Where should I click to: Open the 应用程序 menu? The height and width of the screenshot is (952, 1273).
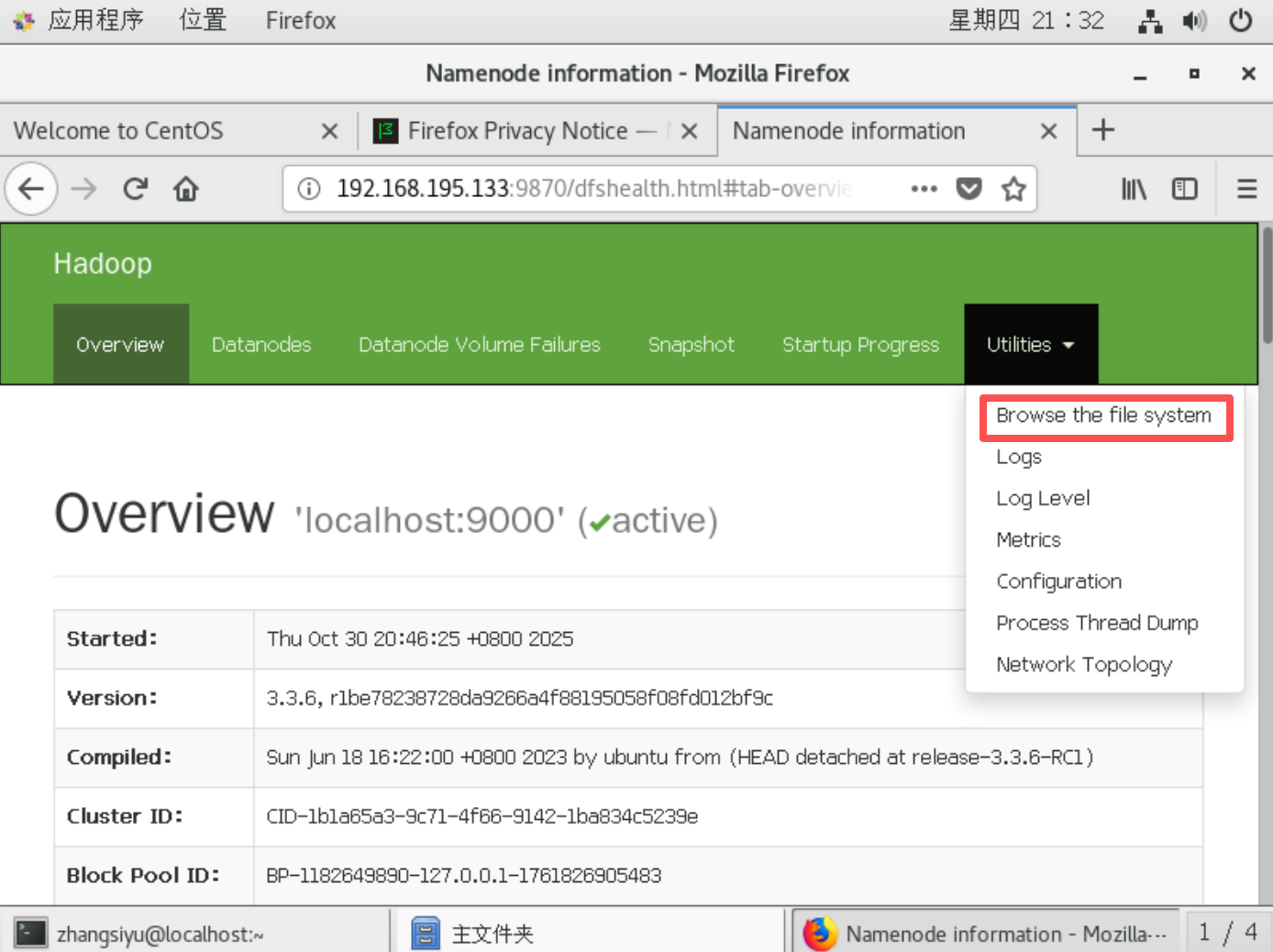[x=96, y=19]
